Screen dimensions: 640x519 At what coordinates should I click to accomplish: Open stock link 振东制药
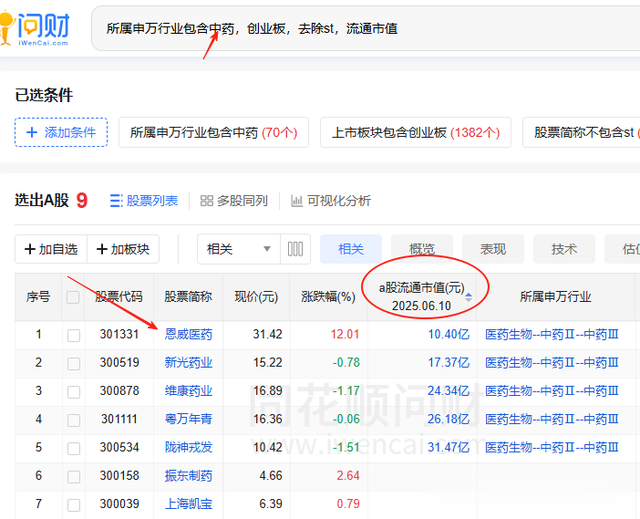click(189, 476)
